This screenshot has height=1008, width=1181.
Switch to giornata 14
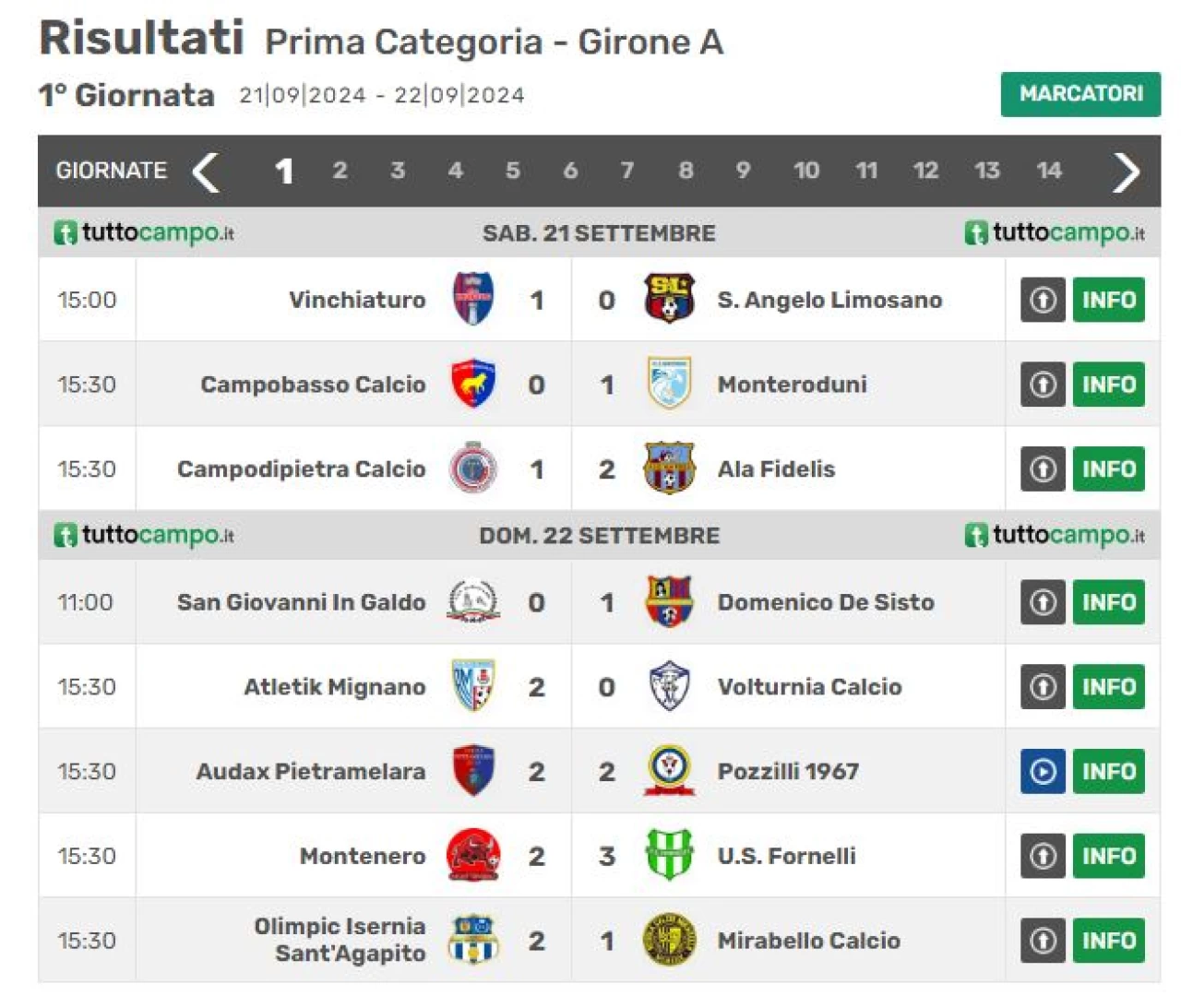pos(1049,171)
